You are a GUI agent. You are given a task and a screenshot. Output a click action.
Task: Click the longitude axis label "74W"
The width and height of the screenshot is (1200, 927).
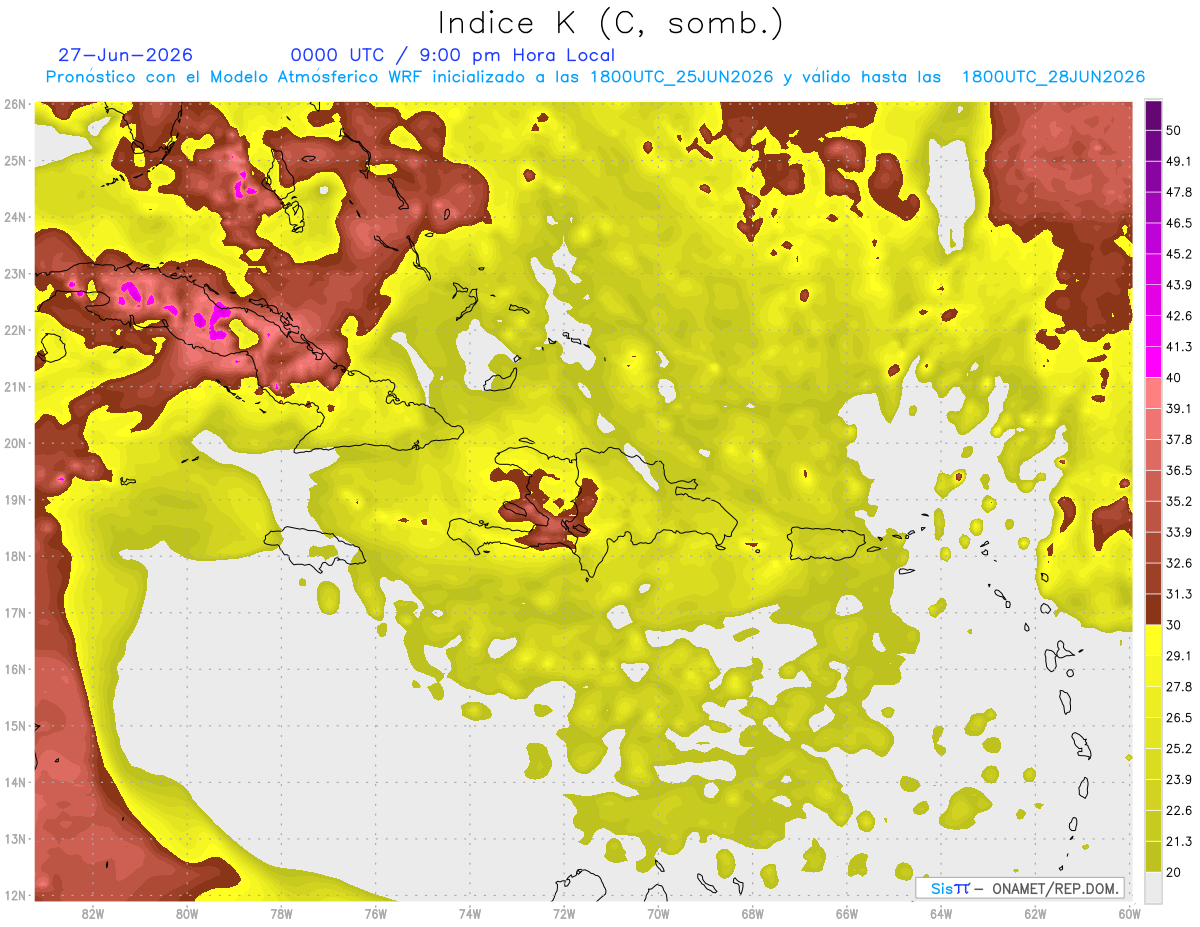pos(470,913)
